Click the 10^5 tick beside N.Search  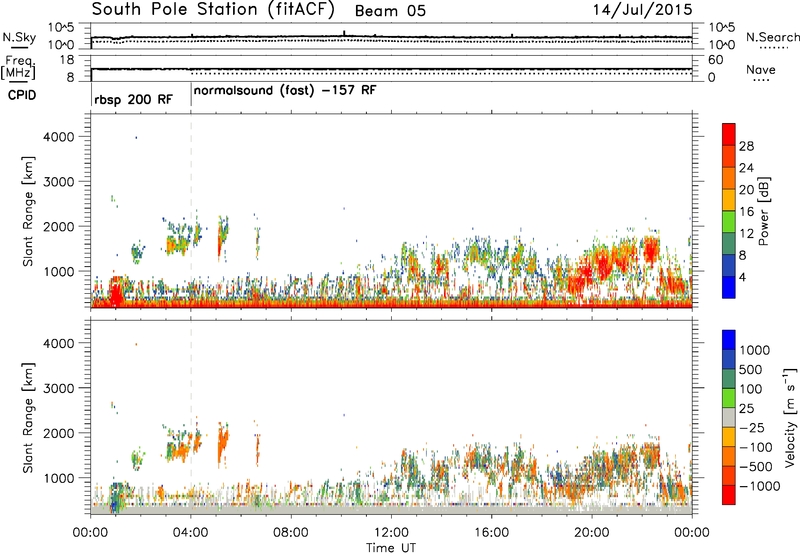coord(721,27)
